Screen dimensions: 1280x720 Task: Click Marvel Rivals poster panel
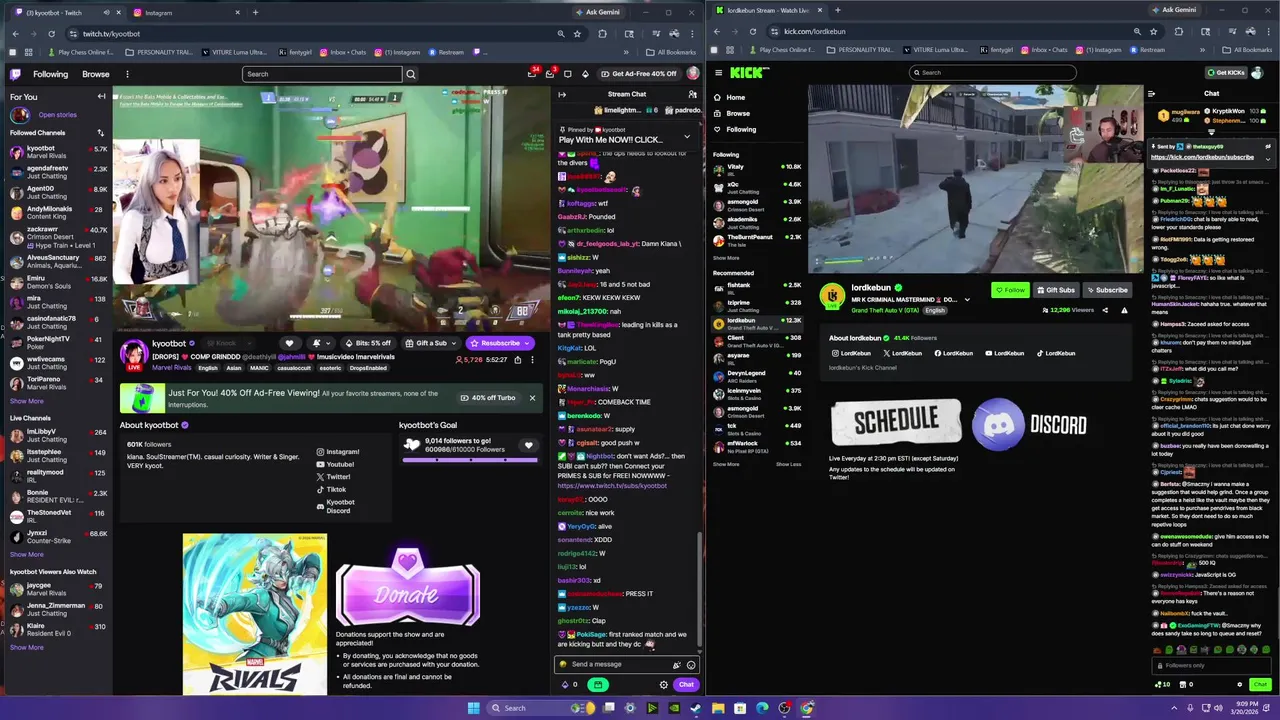coord(255,613)
